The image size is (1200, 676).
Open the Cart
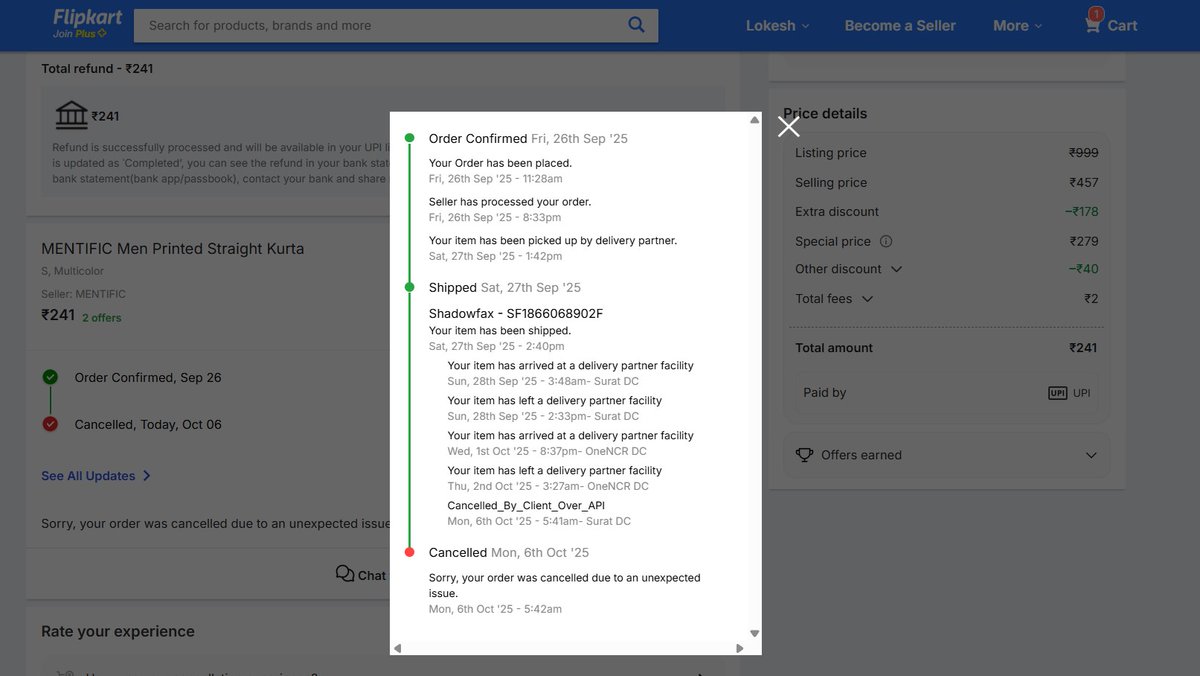click(1110, 24)
